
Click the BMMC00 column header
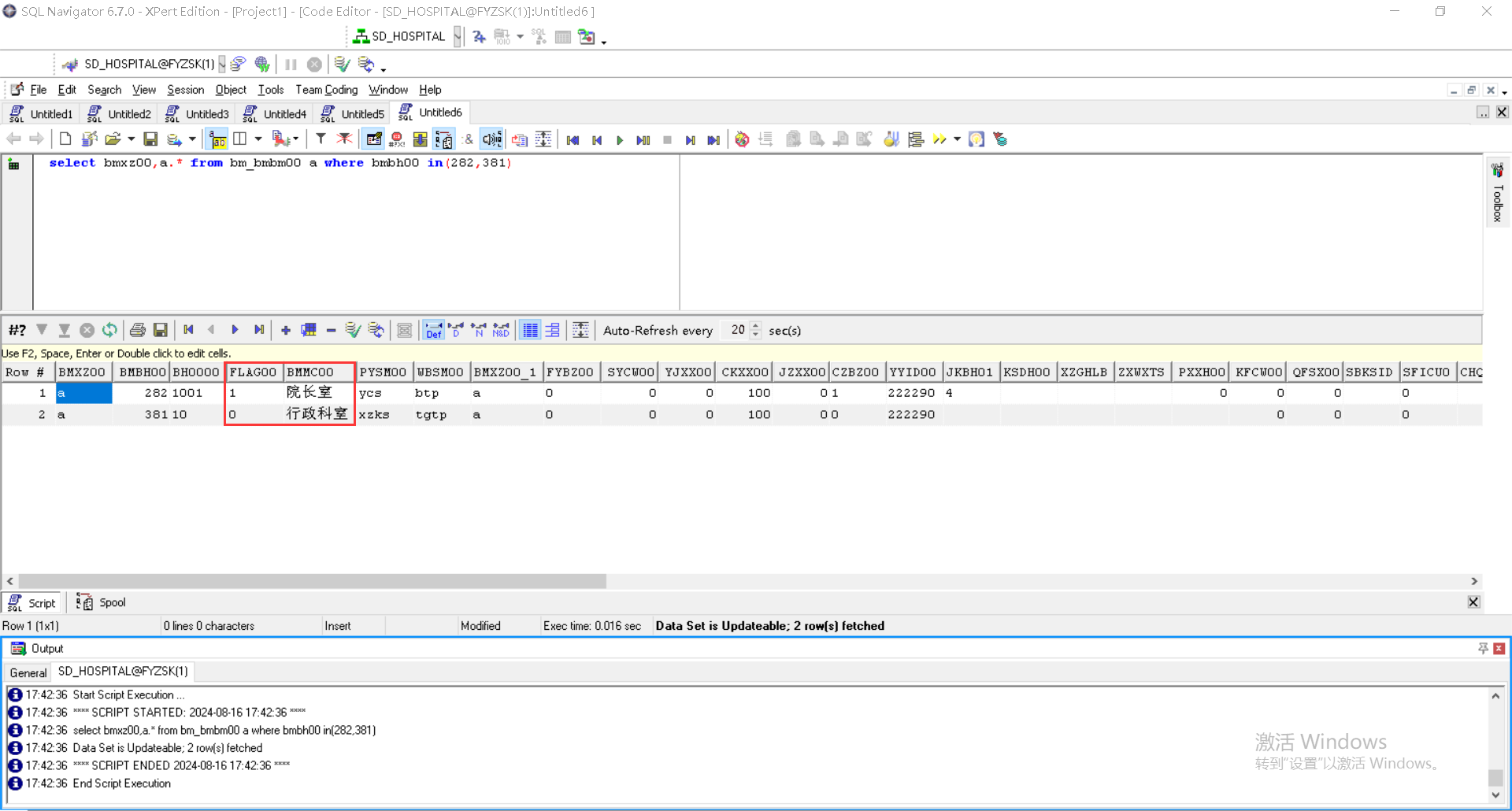click(320, 372)
